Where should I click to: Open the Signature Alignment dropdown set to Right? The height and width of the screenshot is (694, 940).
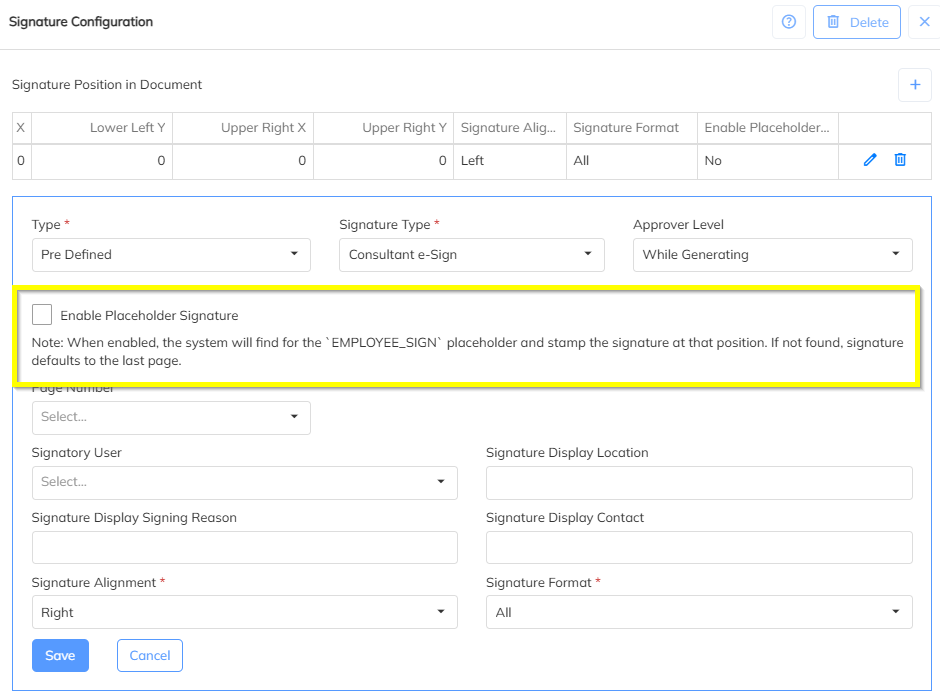click(x=244, y=612)
